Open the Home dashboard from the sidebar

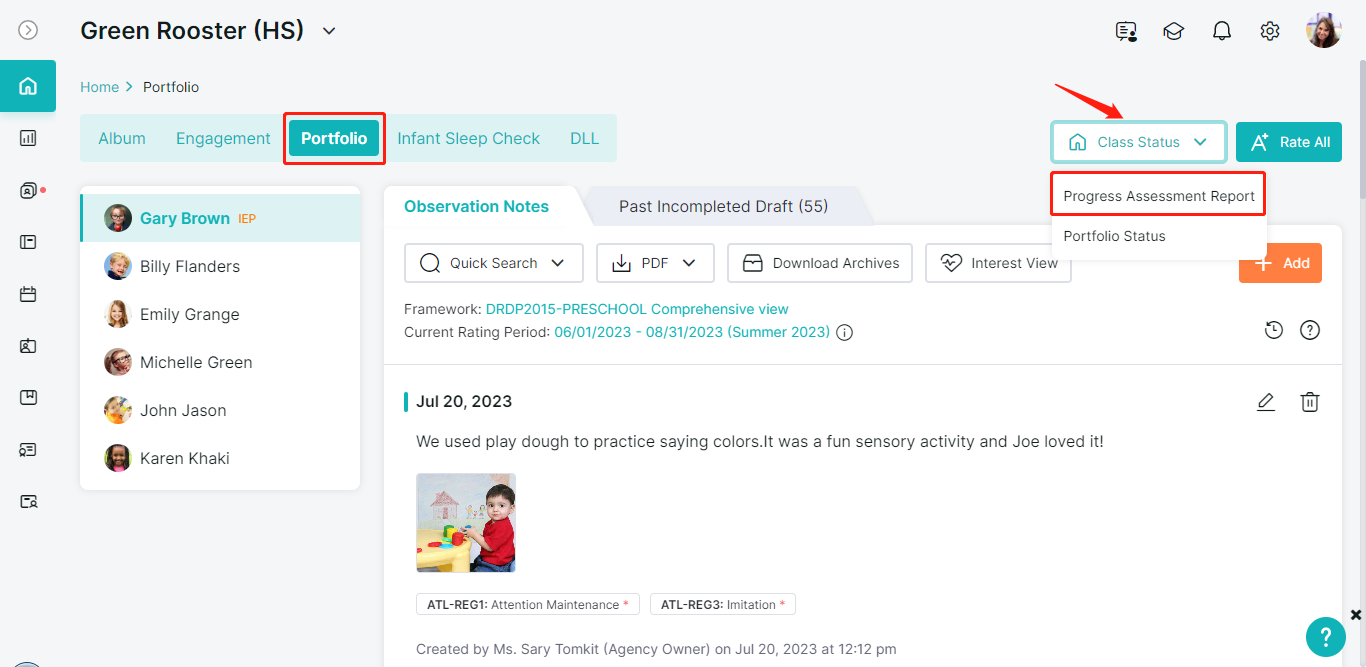(28, 86)
